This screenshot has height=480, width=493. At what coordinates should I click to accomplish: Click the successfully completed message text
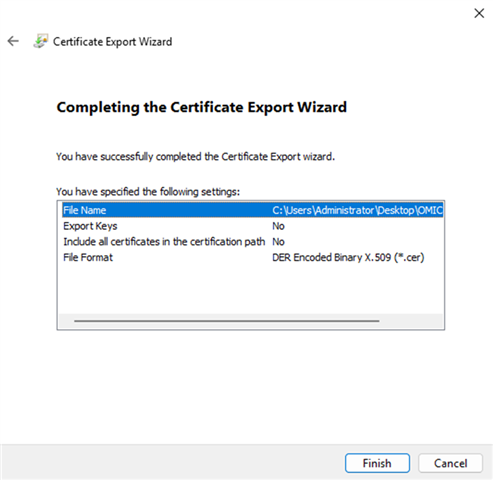(x=195, y=156)
